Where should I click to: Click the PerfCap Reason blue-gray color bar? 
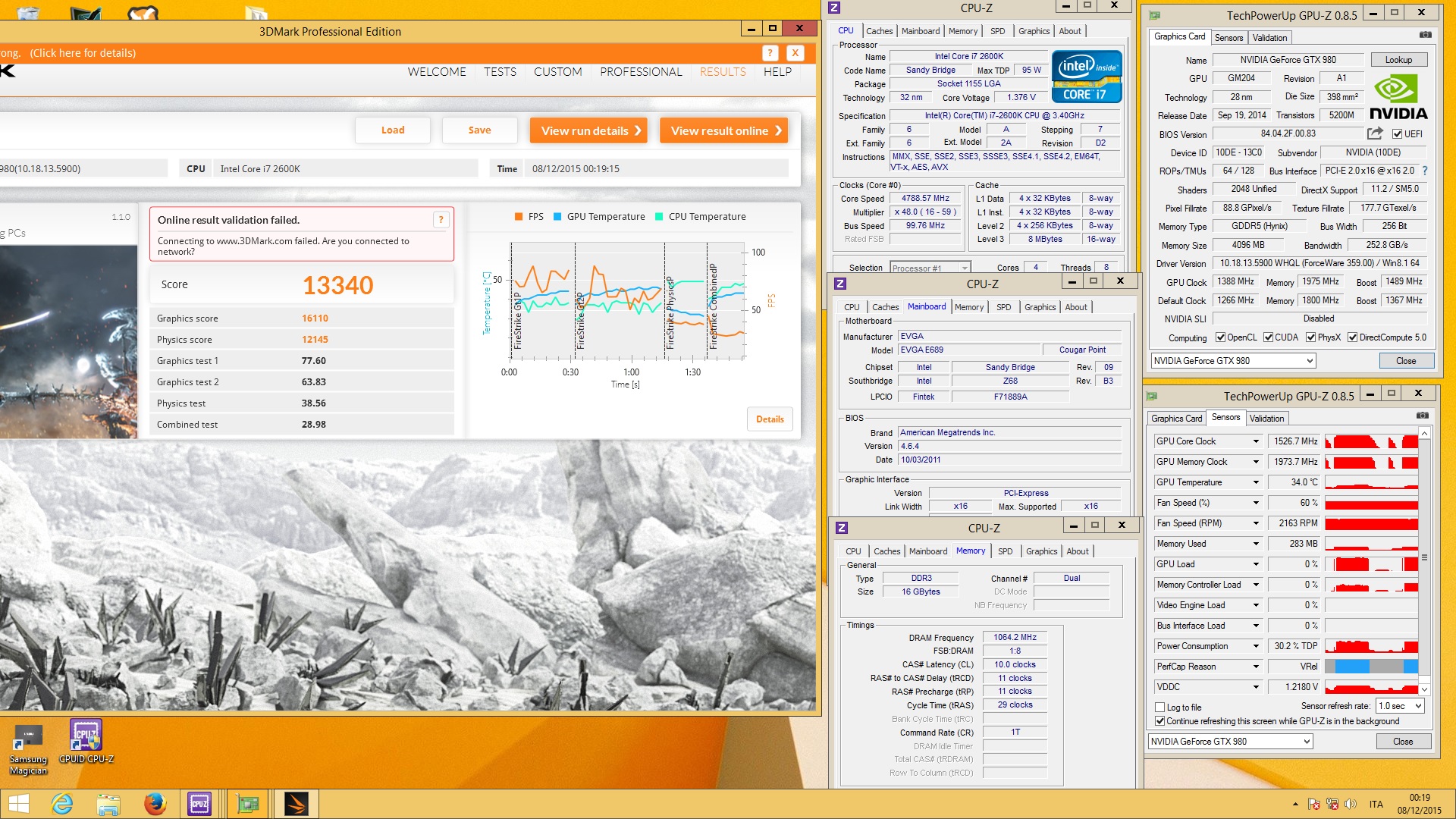click(1371, 667)
